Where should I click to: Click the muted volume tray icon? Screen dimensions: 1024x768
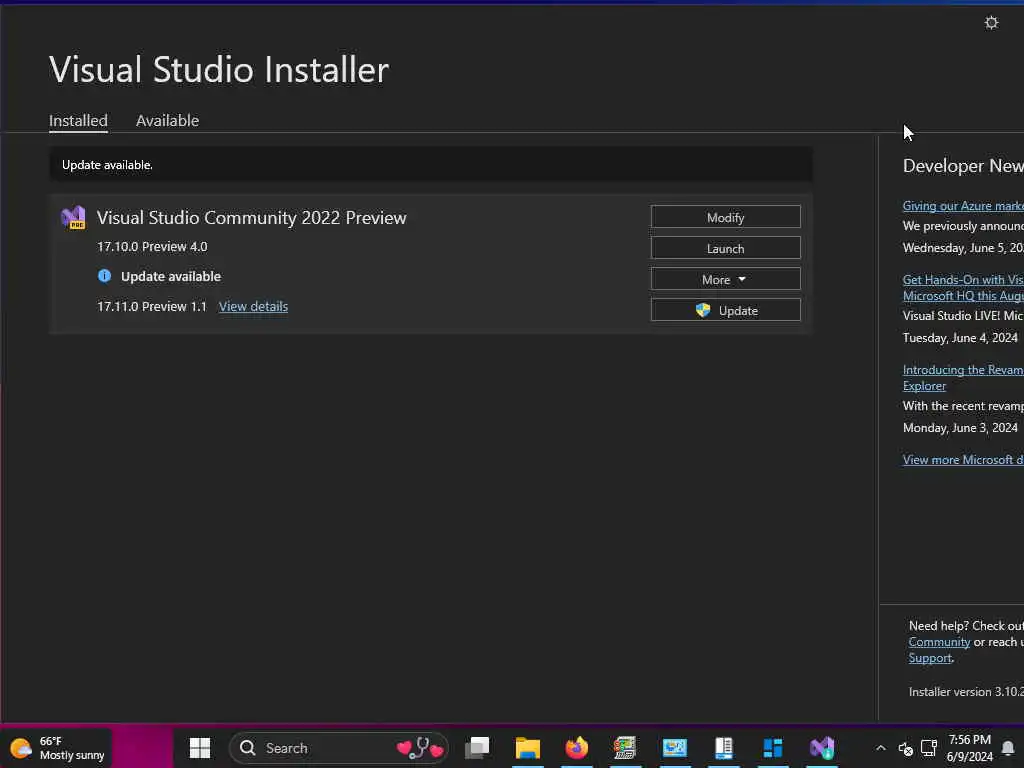pyautogui.click(x=905, y=748)
